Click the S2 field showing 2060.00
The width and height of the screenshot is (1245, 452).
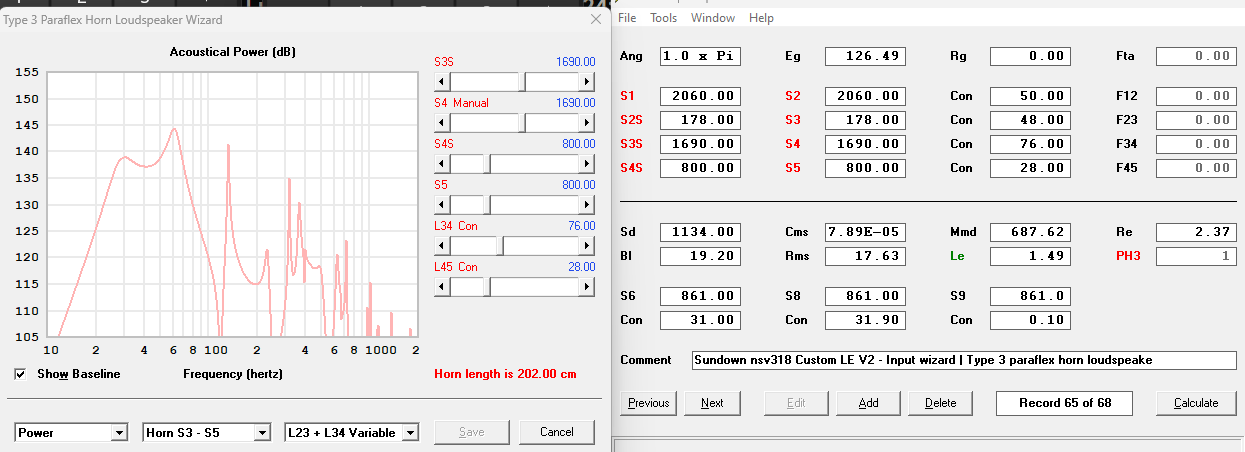click(865, 96)
